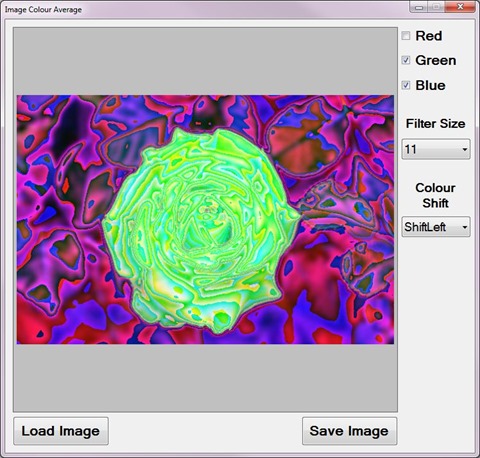Viewport: 480px width, 458px height.
Task: Close the Image Colour Average window
Action: (x=460, y=7)
